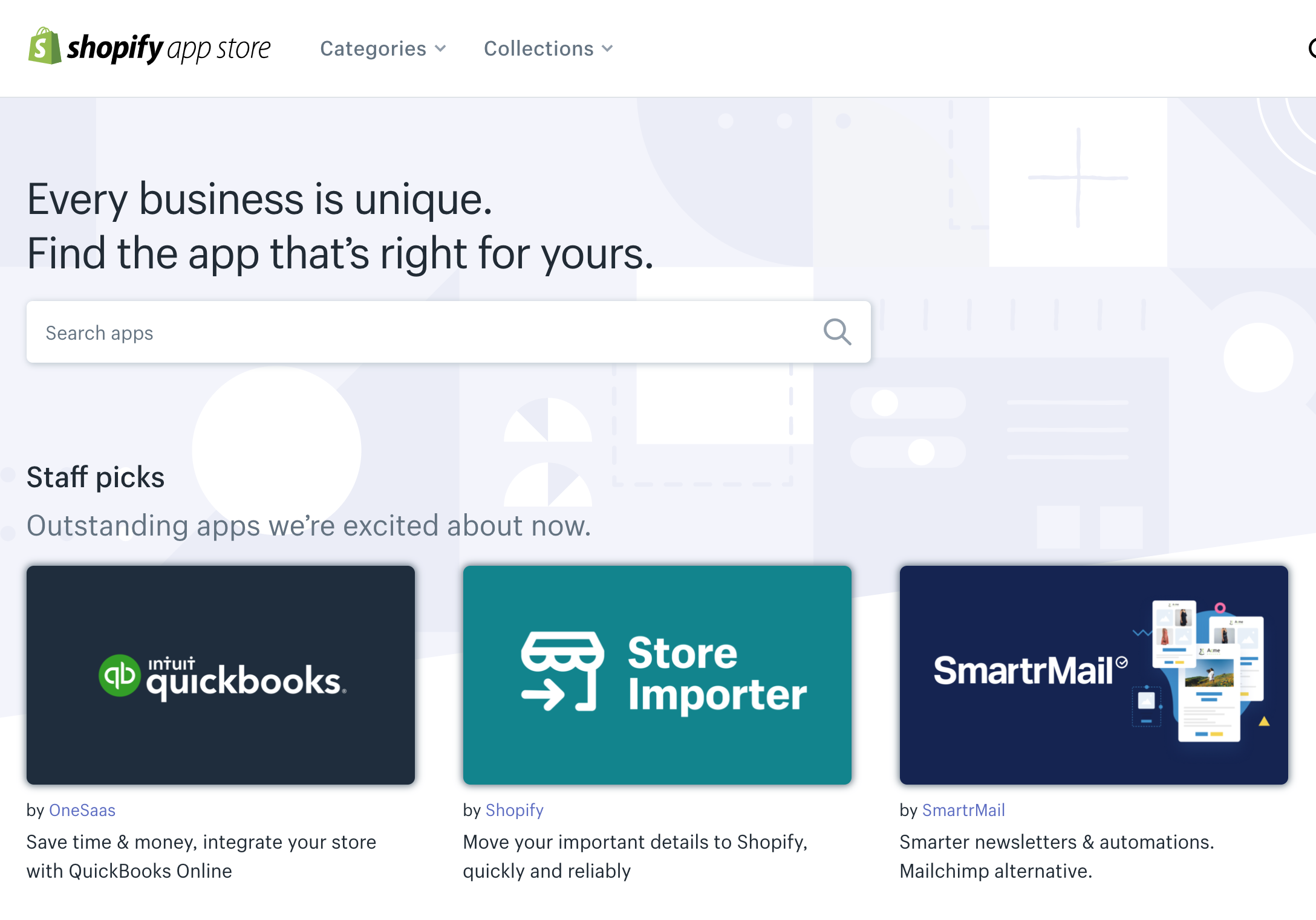This screenshot has width=1316, height=920.
Task: Click into the Search apps field
Action: [449, 332]
